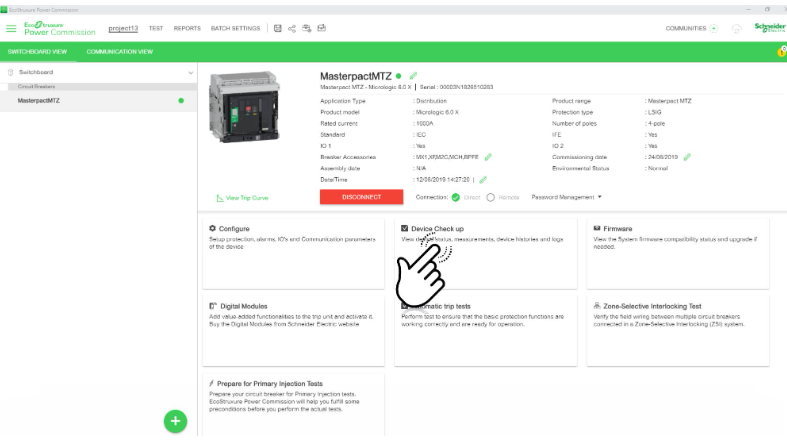The height and width of the screenshot is (444, 787).
Task: Click the Device Check up checkbox icon
Action: coord(405,228)
